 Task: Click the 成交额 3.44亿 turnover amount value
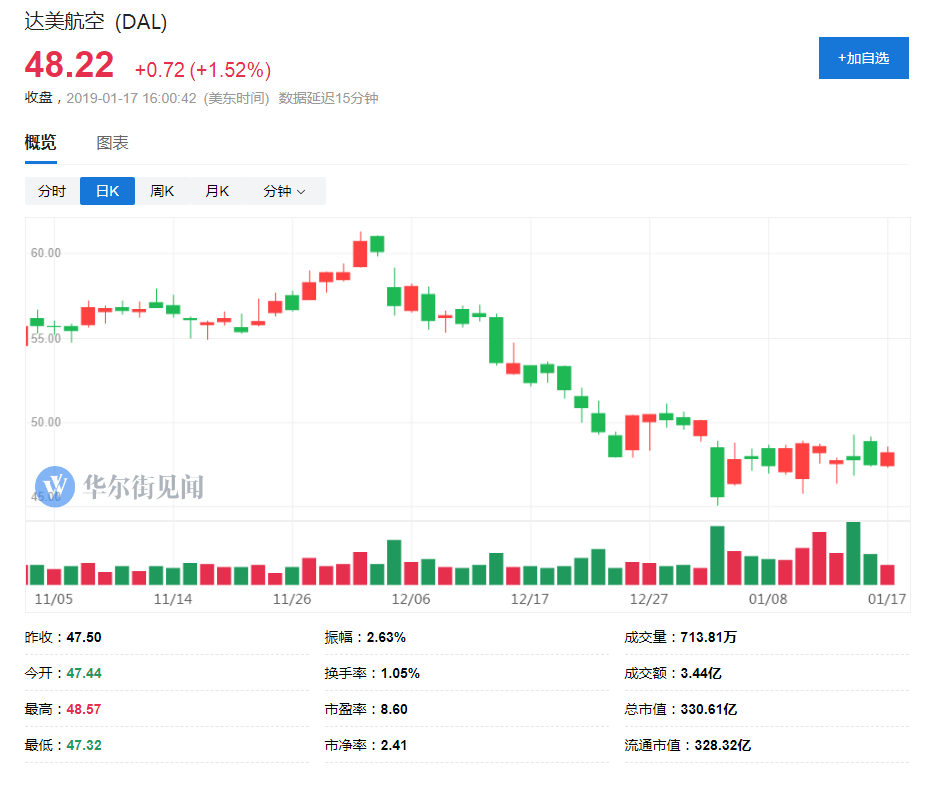coord(701,673)
